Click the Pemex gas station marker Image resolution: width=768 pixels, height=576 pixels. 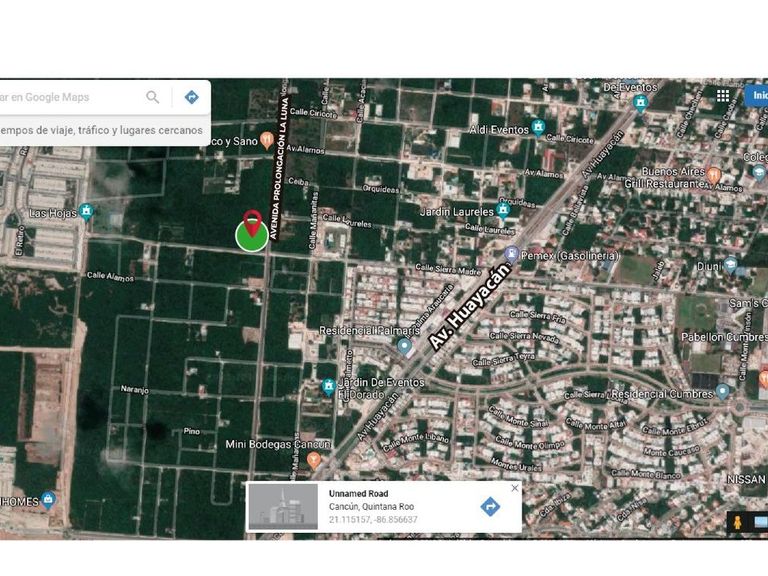(512, 254)
